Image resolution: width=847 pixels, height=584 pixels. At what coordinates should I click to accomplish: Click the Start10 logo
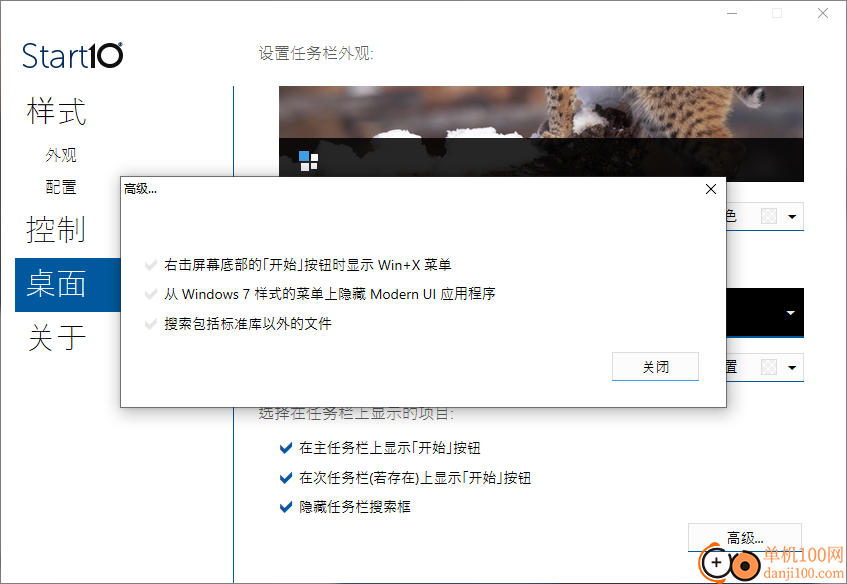(72, 56)
